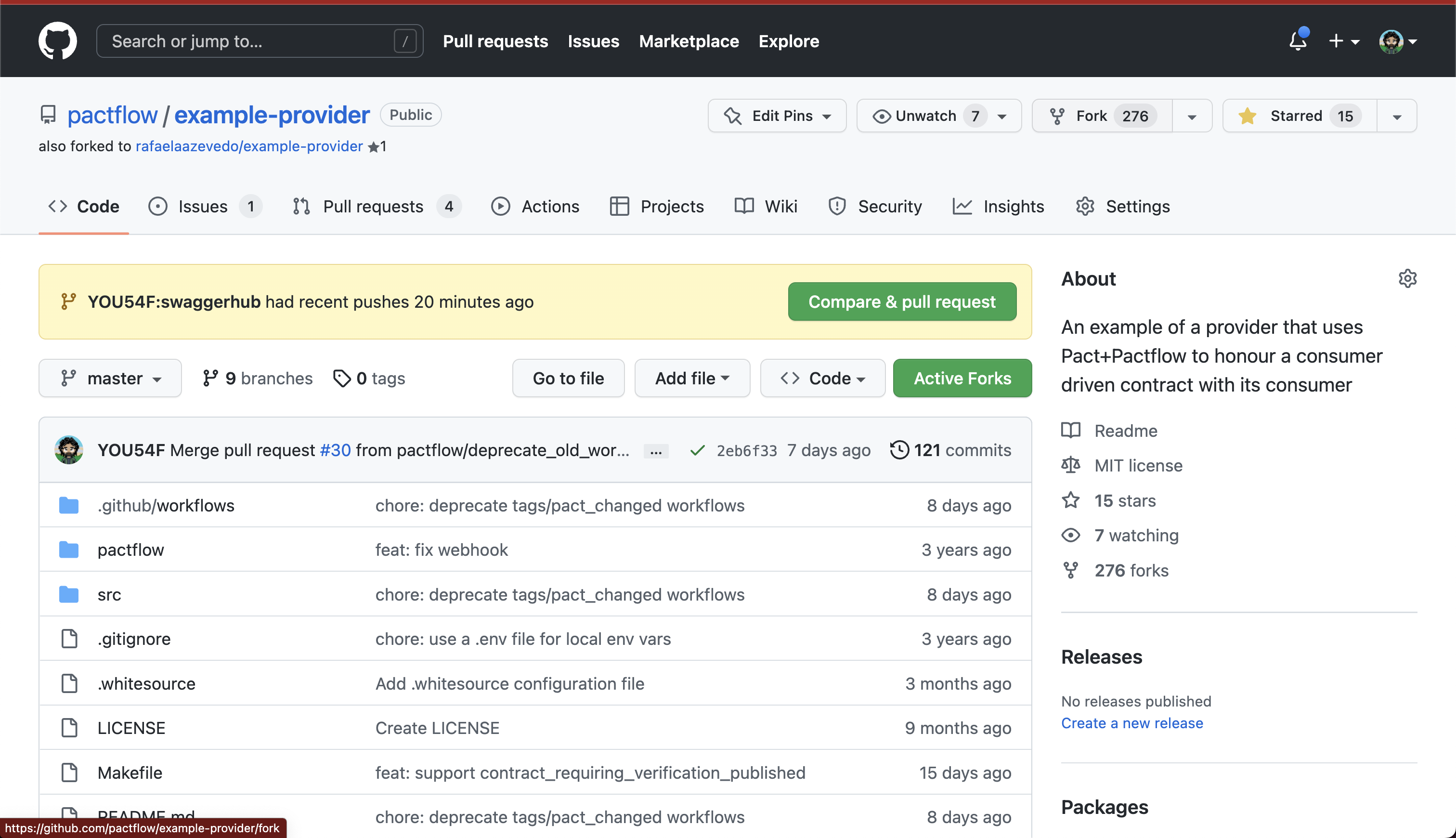The width and height of the screenshot is (1456, 838).
Task: Click the .github/workflows folder icon
Action: click(x=69, y=505)
